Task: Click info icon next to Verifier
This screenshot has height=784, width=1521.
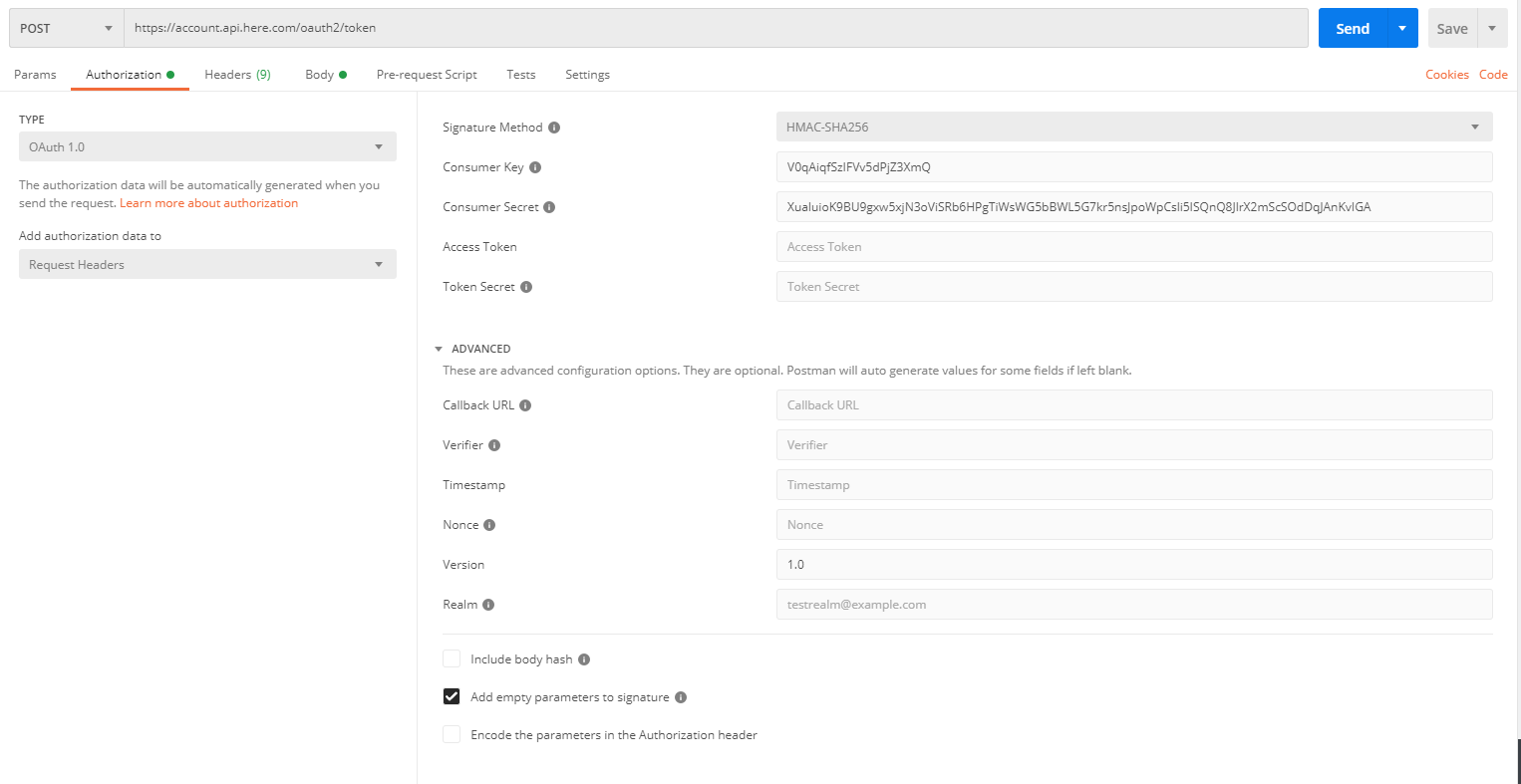Action: (494, 445)
